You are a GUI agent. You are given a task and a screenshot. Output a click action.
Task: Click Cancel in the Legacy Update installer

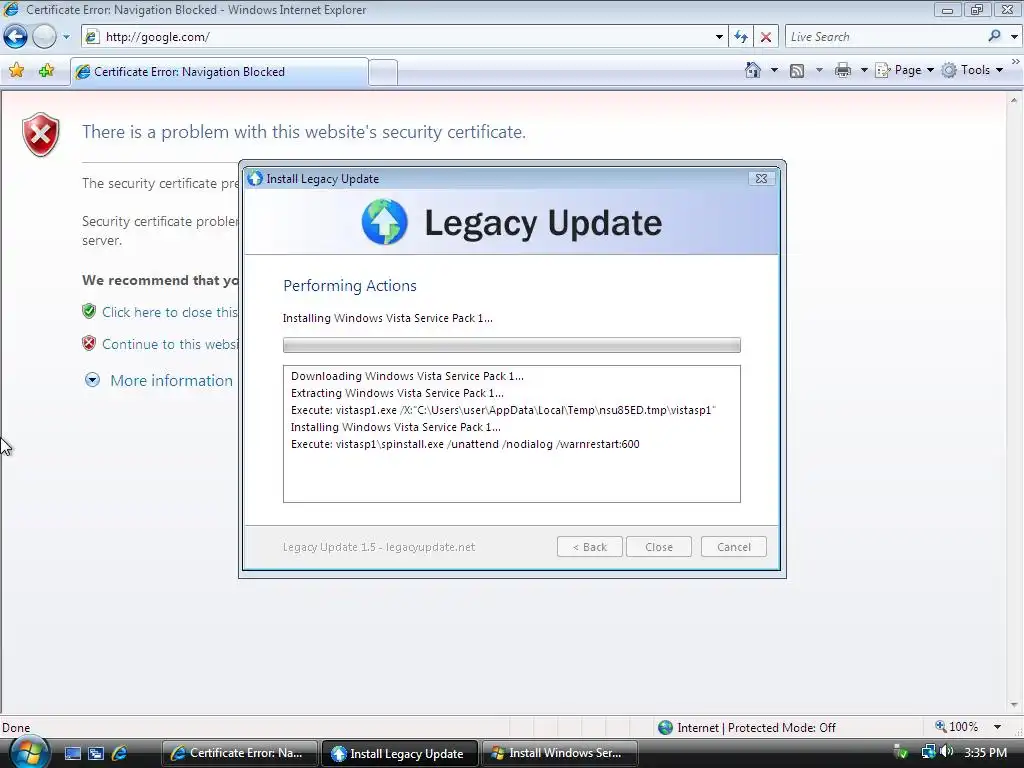point(733,547)
